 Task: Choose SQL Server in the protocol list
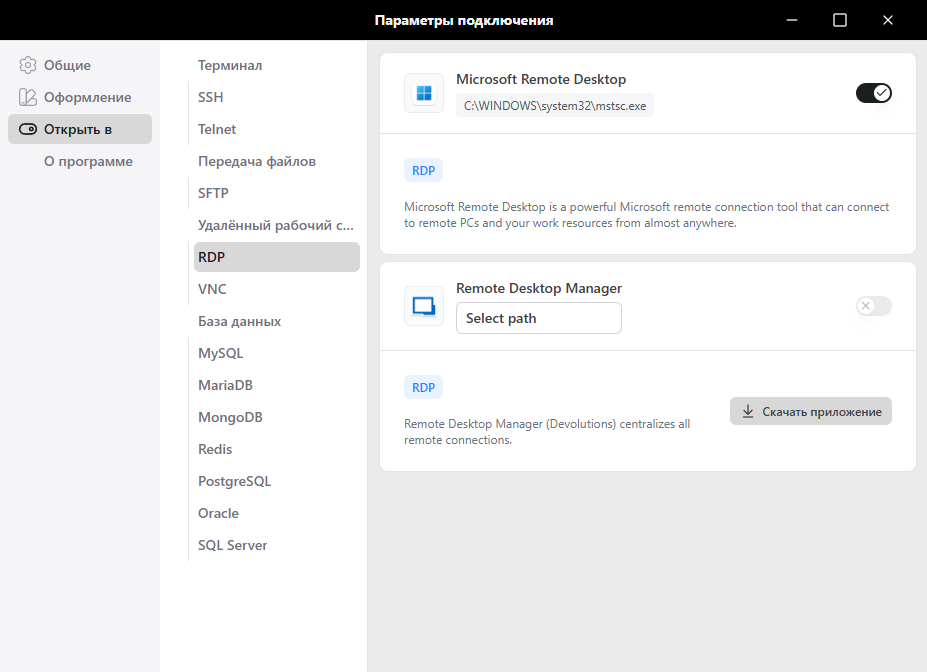tap(277, 545)
